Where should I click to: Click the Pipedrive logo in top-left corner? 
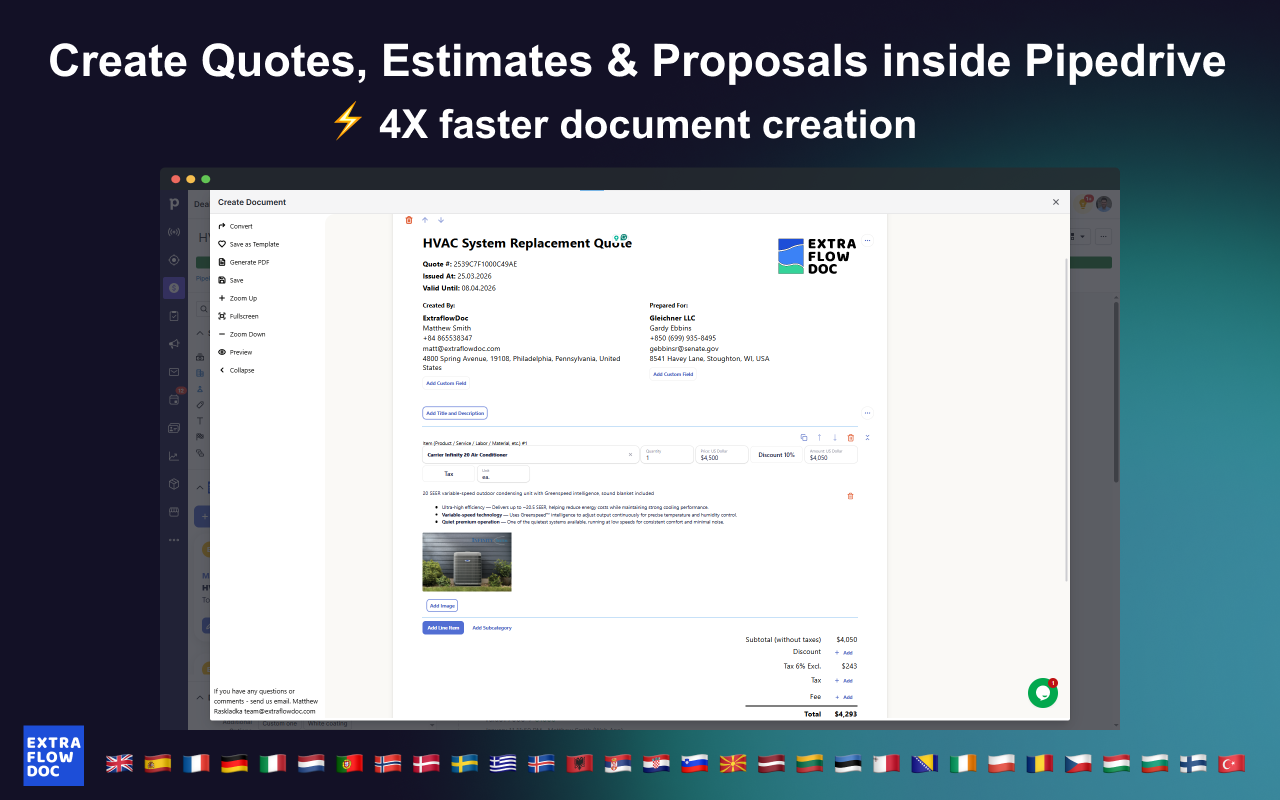[x=174, y=203]
